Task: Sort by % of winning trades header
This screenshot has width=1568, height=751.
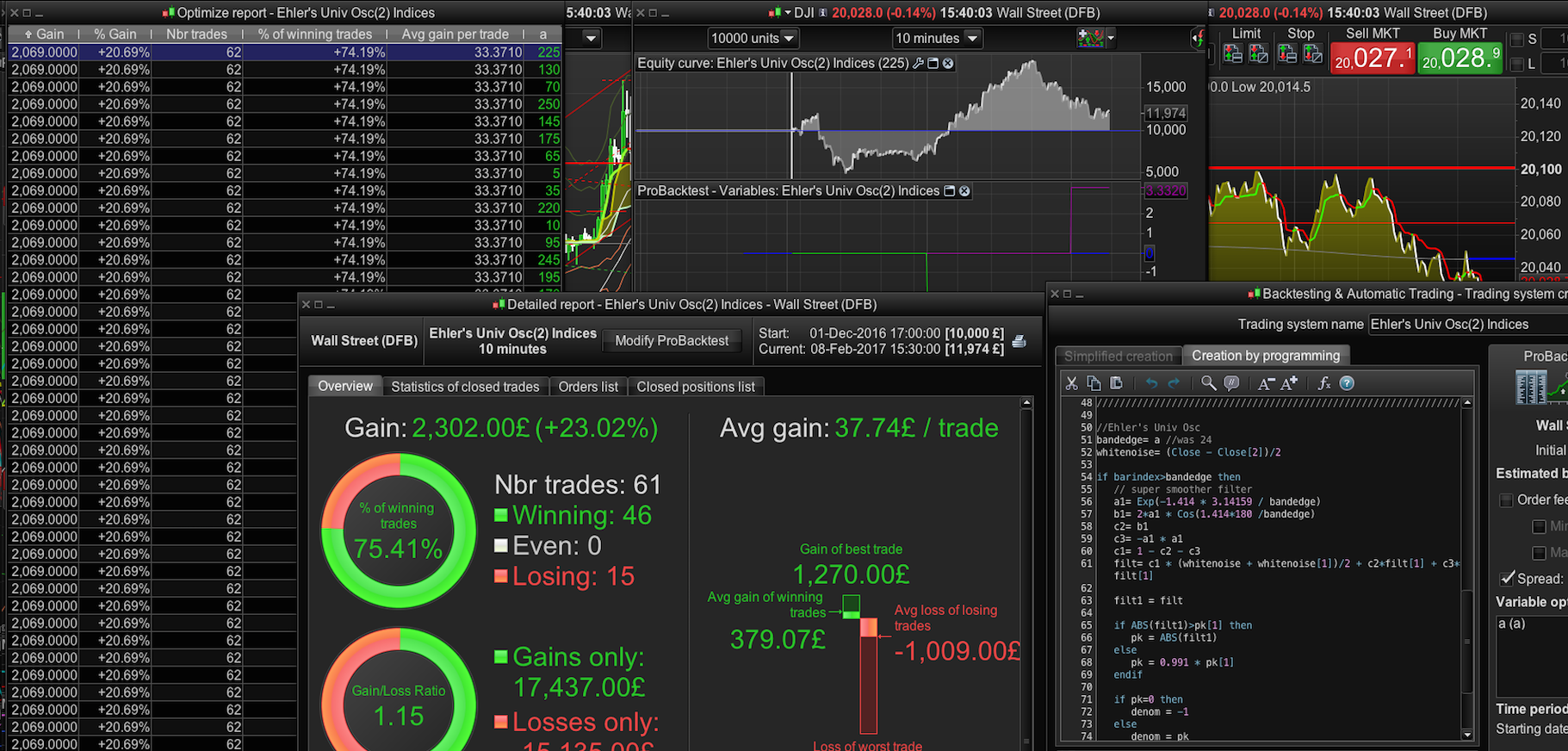Action: coord(315,34)
